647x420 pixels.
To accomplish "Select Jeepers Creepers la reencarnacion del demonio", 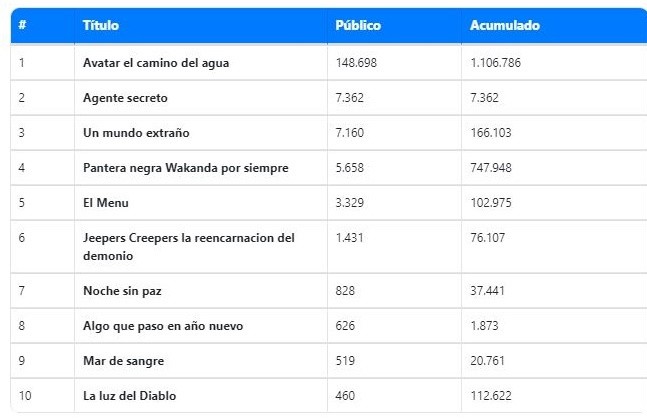I will 188,246.
